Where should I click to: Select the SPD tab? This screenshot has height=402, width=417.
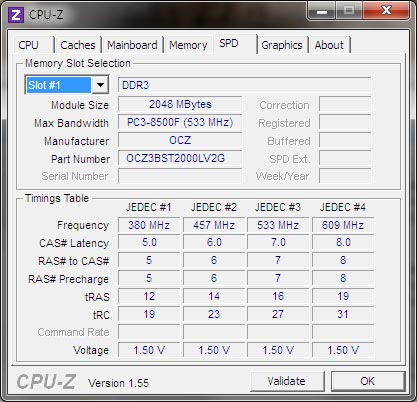tap(234, 44)
